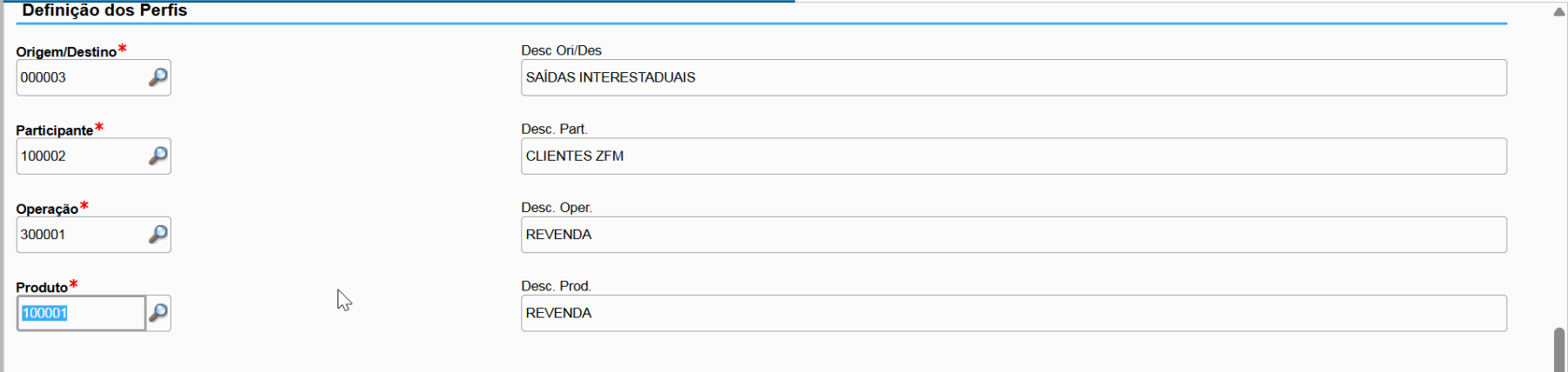Click the SAÍDAS INTERESTADUAIS description field

tap(1013, 77)
